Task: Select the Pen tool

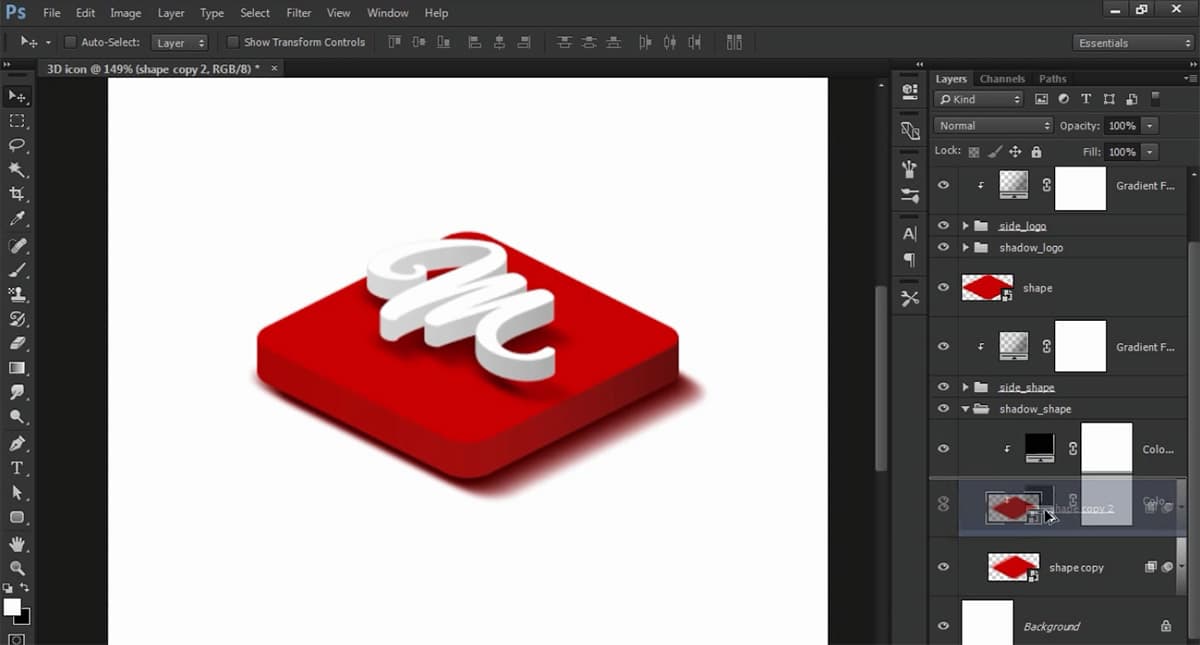Action: [16, 442]
